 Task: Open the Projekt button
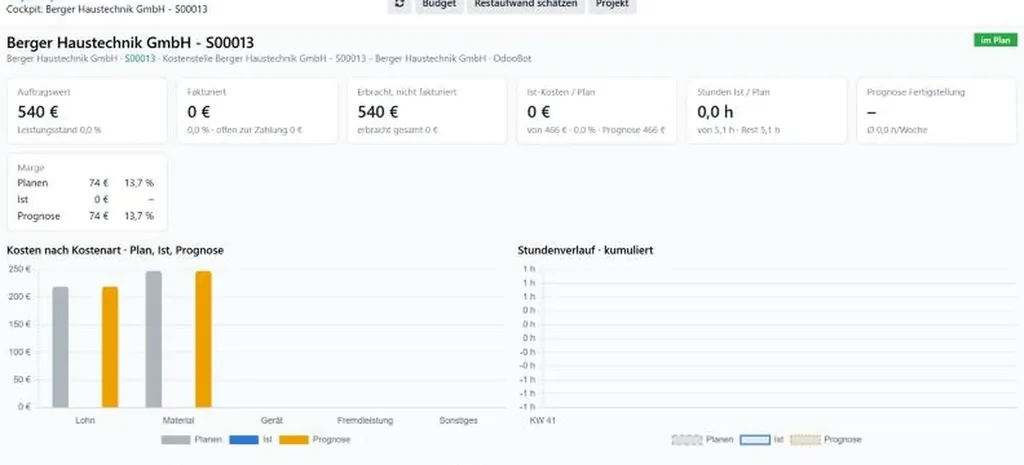point(612,5)
